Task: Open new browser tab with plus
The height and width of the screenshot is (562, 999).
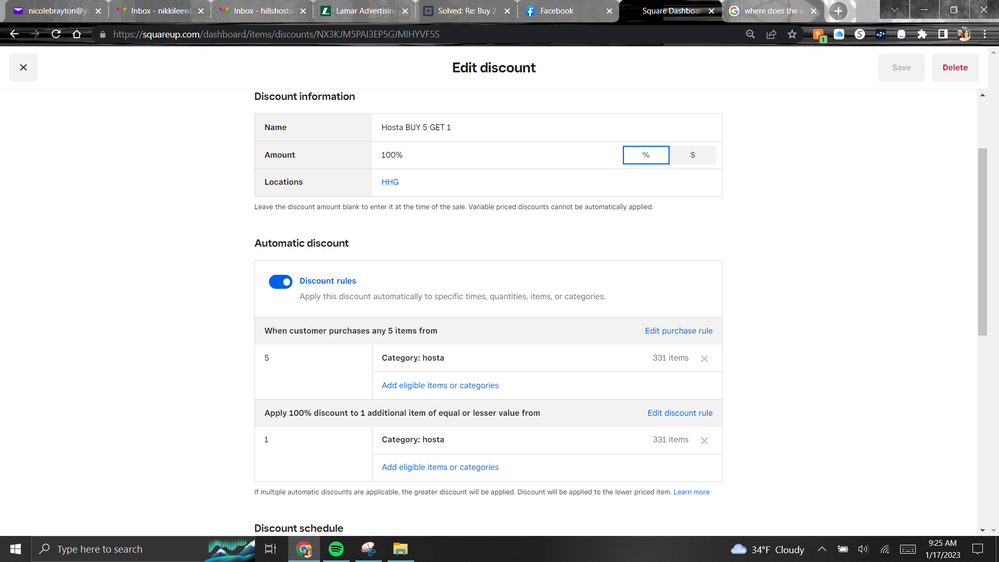Action: pyautogui.click(x=838, y=11)
